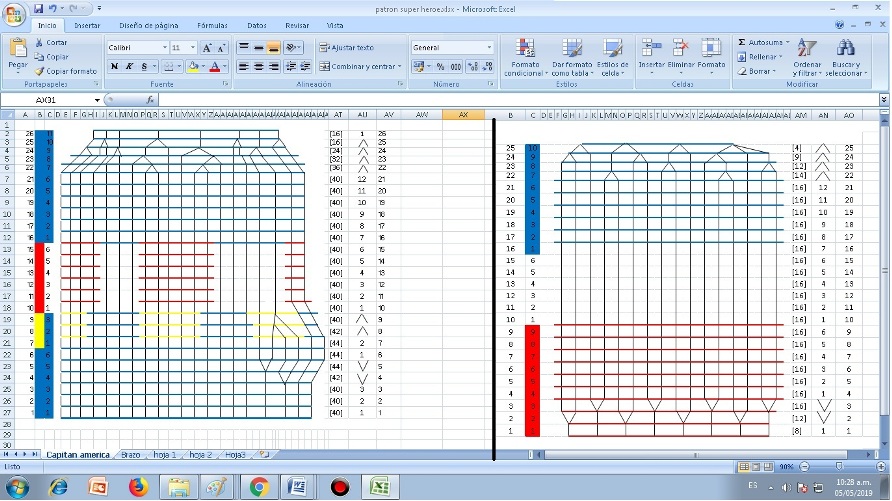Switch to the Insertar ribbon tab
Screen dimensions: 892x501
[x=87, y=26]
